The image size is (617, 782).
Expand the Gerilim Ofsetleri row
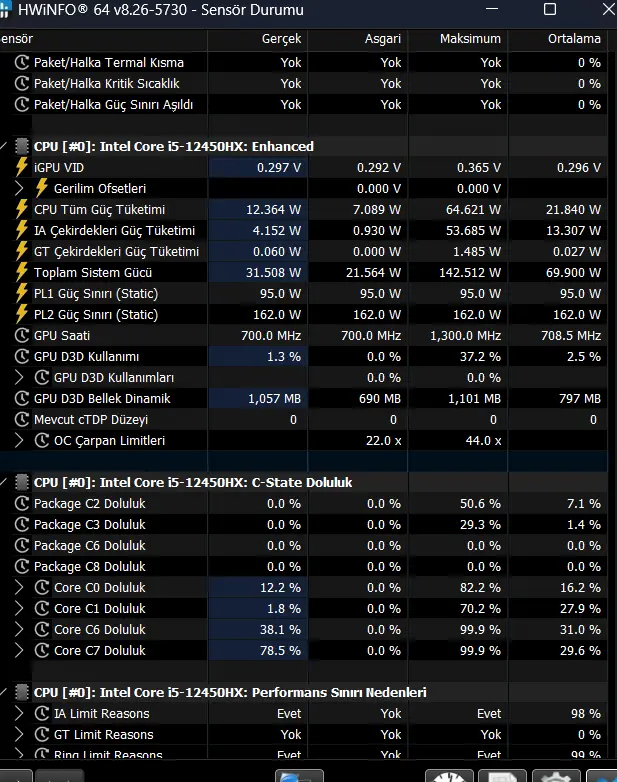point(19,189)
